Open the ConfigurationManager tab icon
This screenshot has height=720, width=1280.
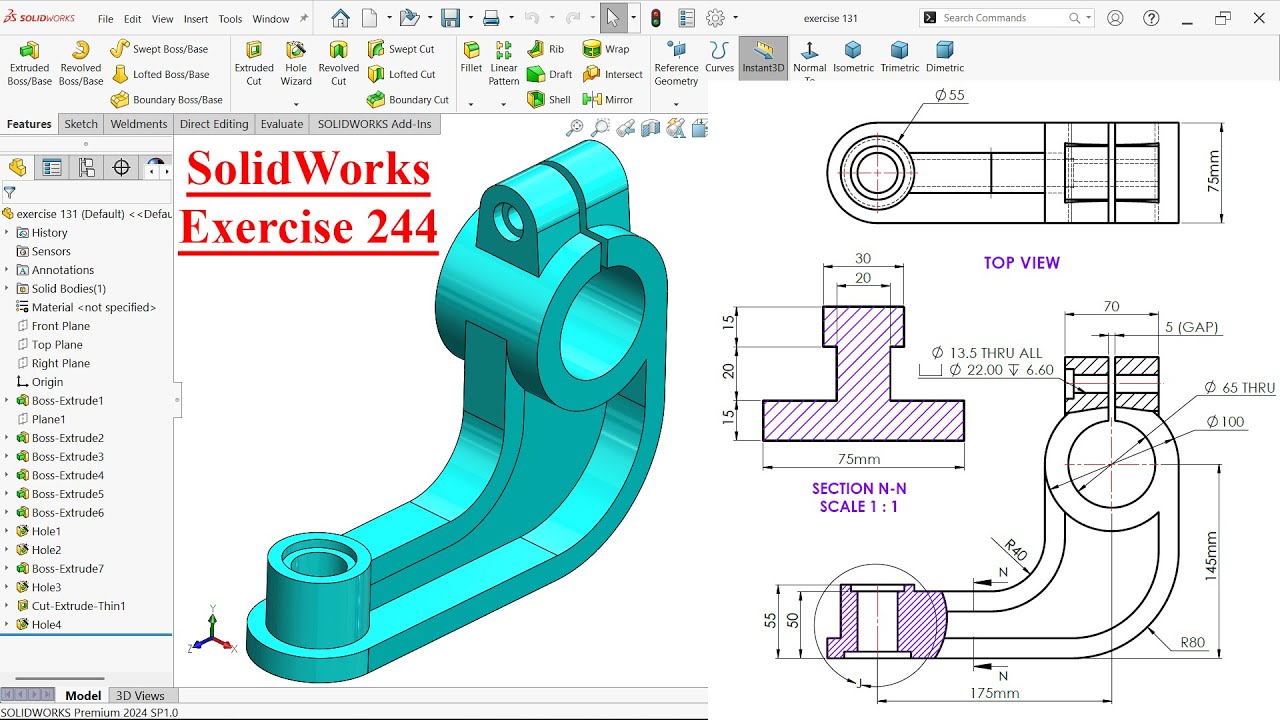(87, 168)
